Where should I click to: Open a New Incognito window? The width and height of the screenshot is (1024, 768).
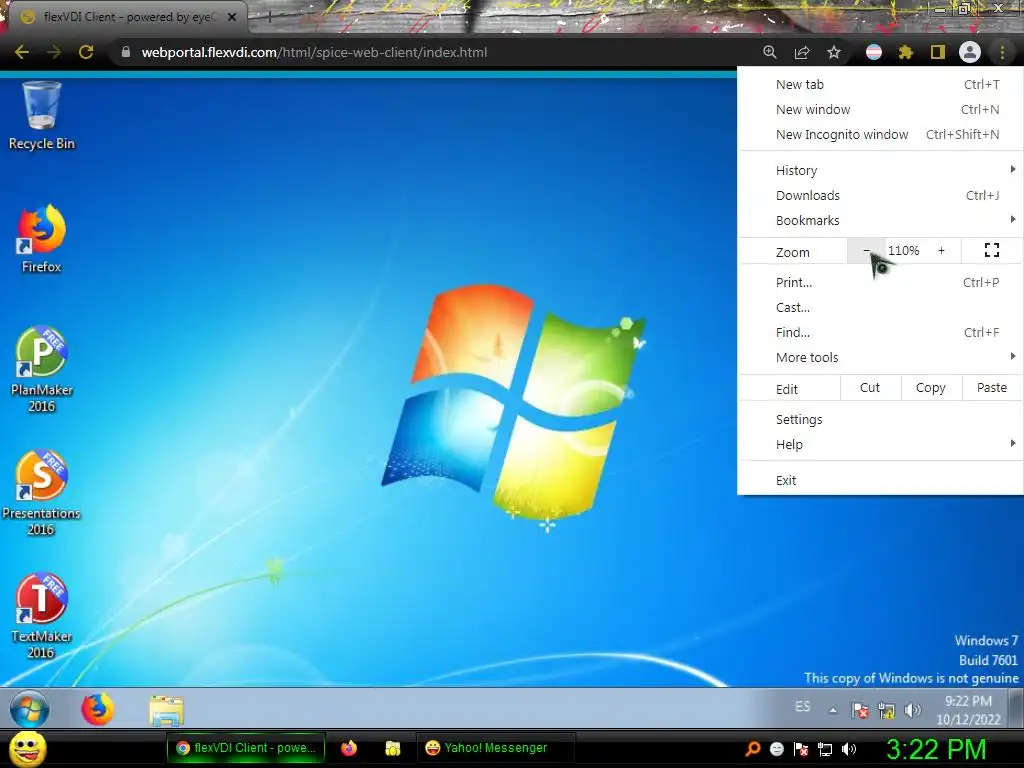pyautogui.click(x=880, y=134)
